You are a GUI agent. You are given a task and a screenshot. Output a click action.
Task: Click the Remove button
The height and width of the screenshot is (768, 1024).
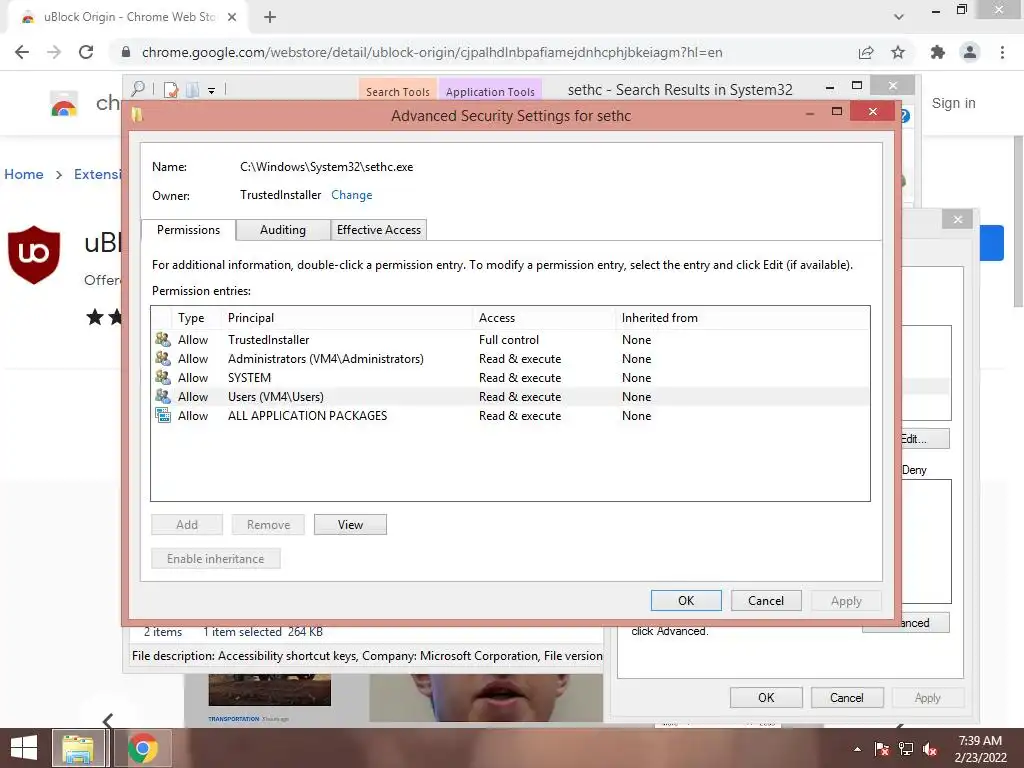click(268, 524)
